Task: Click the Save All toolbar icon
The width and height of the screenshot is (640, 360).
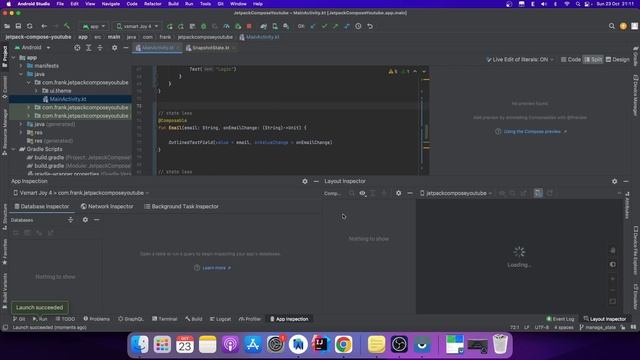Action: pyautogui.click(x=18, y=26)
